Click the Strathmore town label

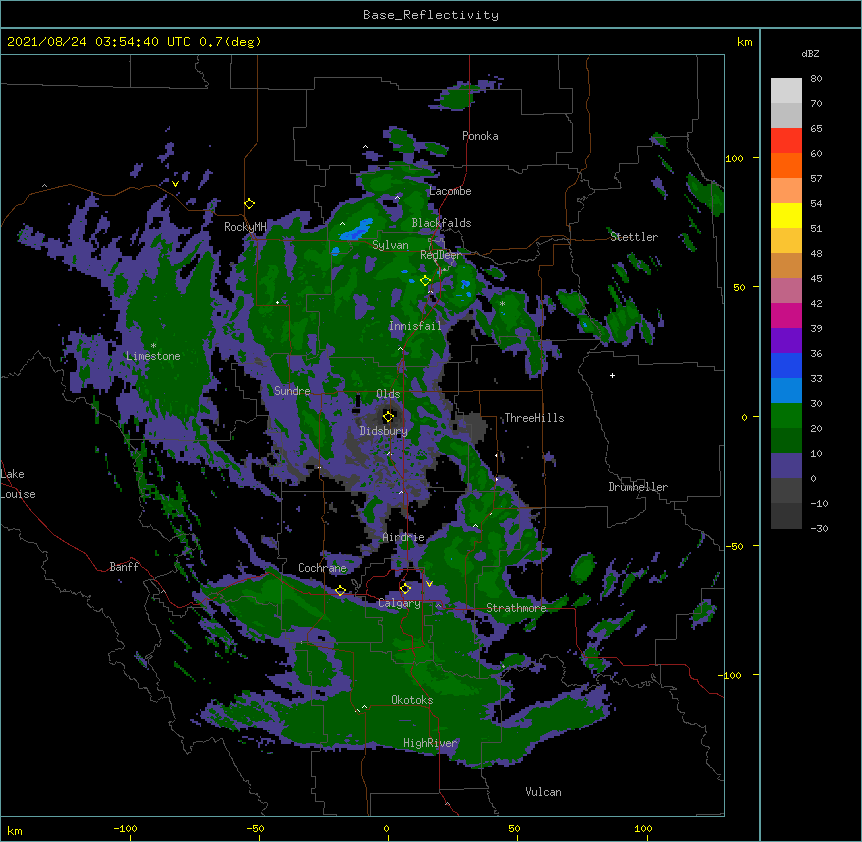click(516, 608)
